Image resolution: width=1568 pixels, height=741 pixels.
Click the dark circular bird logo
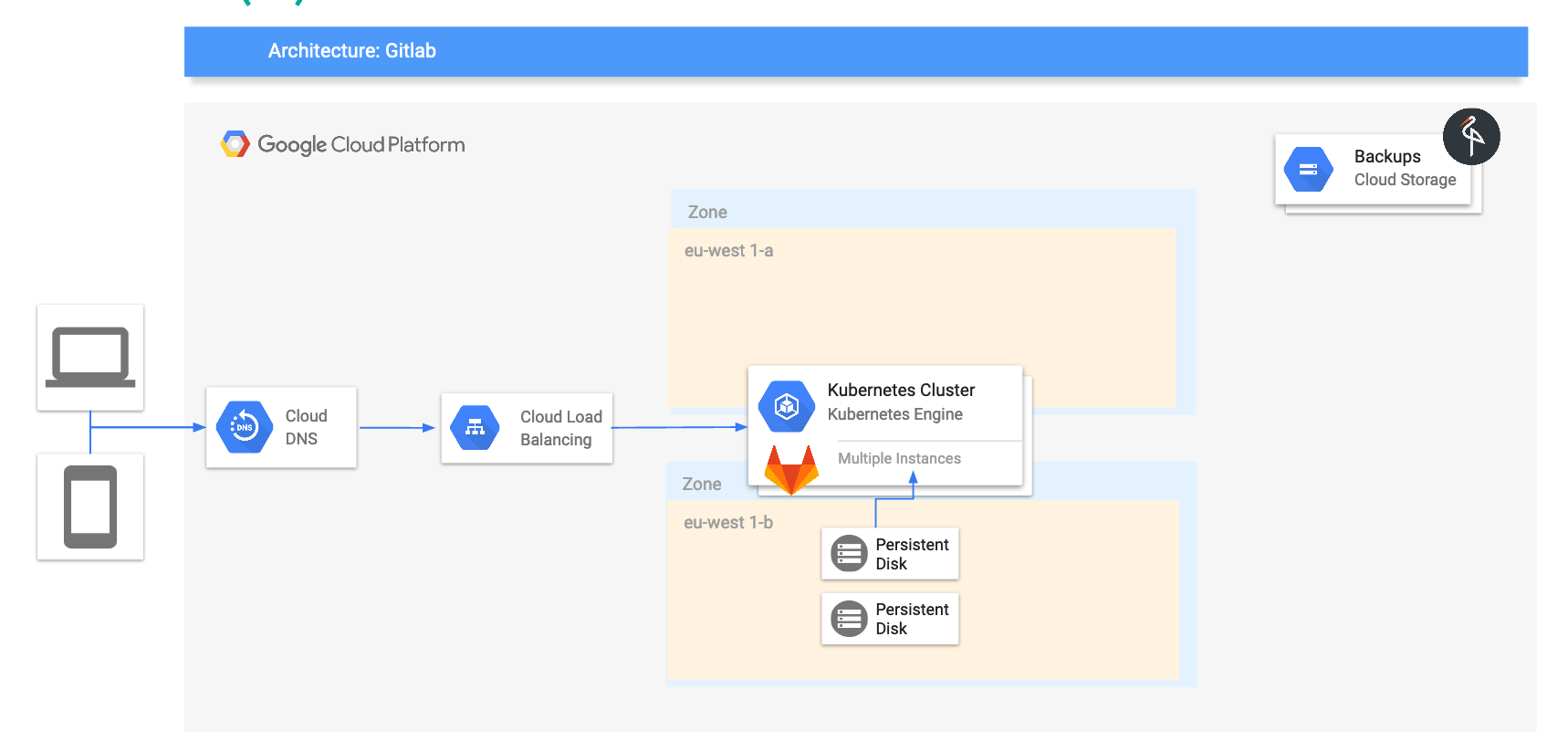[1471, 137]
